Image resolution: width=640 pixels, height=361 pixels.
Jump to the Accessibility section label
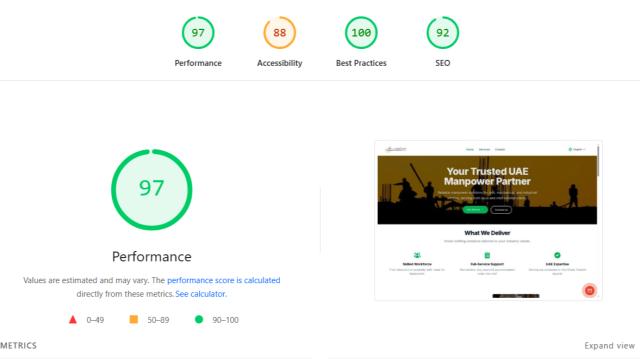point(280,63)
